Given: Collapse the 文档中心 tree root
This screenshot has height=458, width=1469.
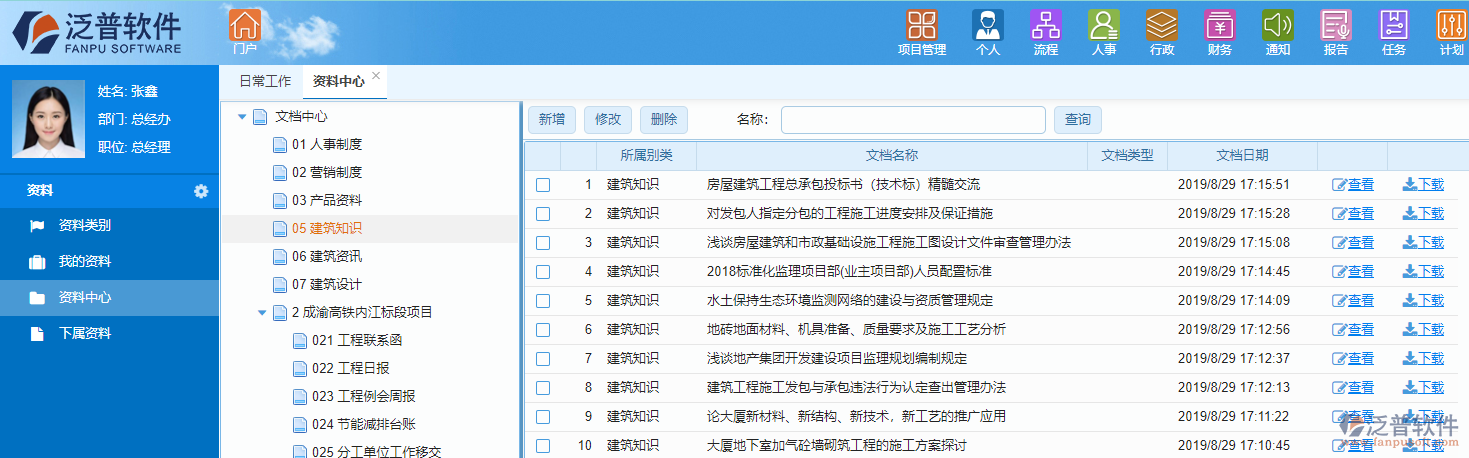Looking at the screenshot, I should pyautogui.click(x=243, y=117).
